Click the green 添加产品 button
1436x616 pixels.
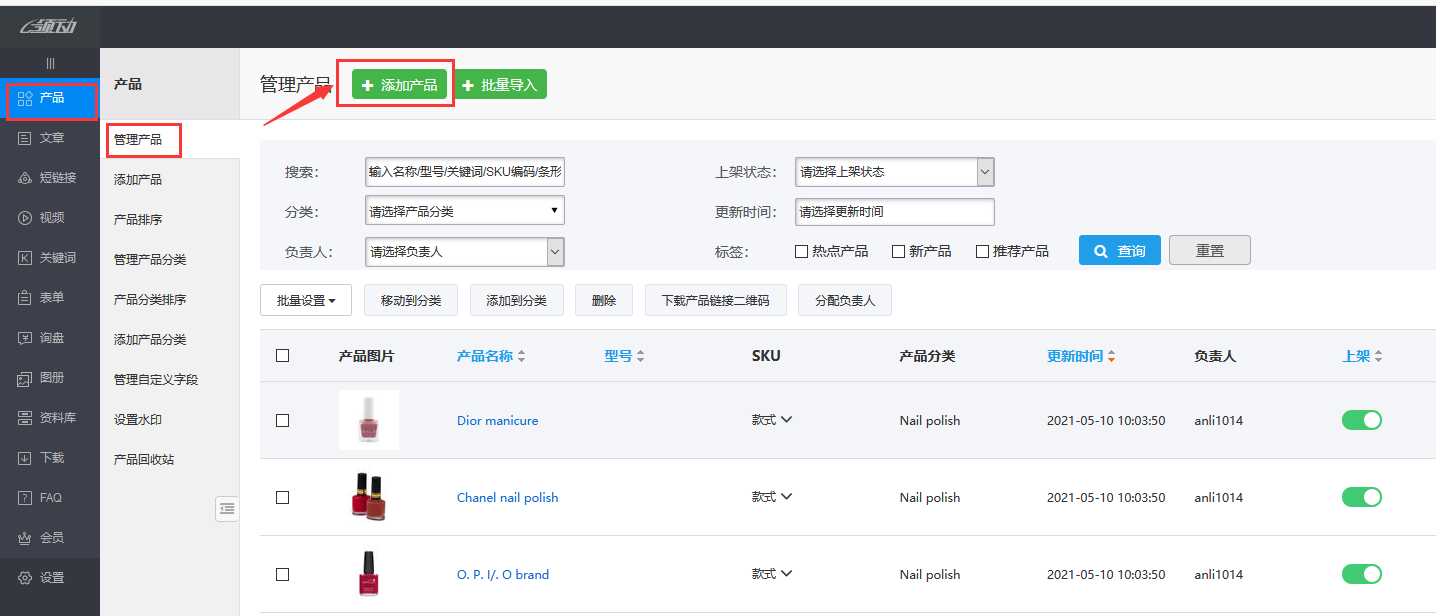[399, 85]
